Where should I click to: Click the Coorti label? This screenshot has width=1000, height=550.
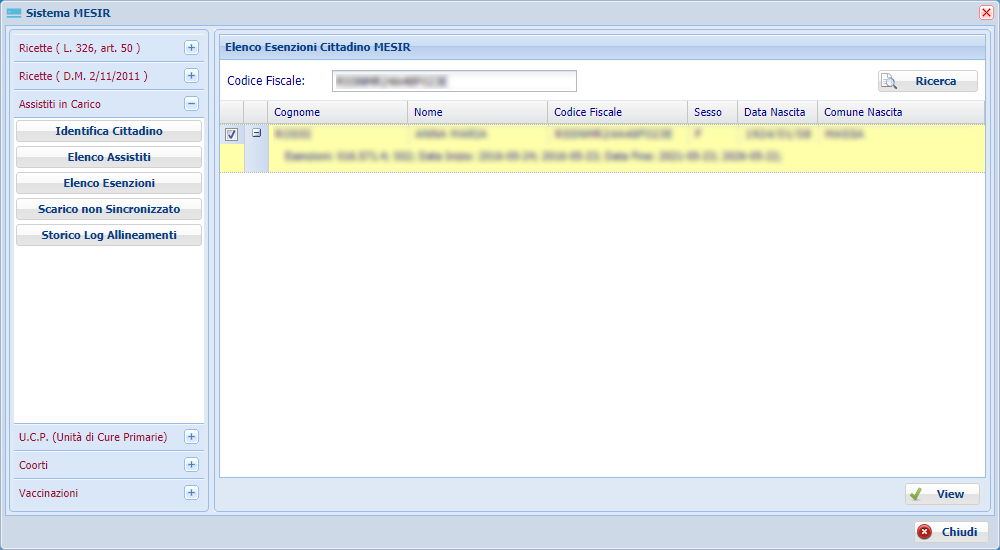(x=33, y=465)
